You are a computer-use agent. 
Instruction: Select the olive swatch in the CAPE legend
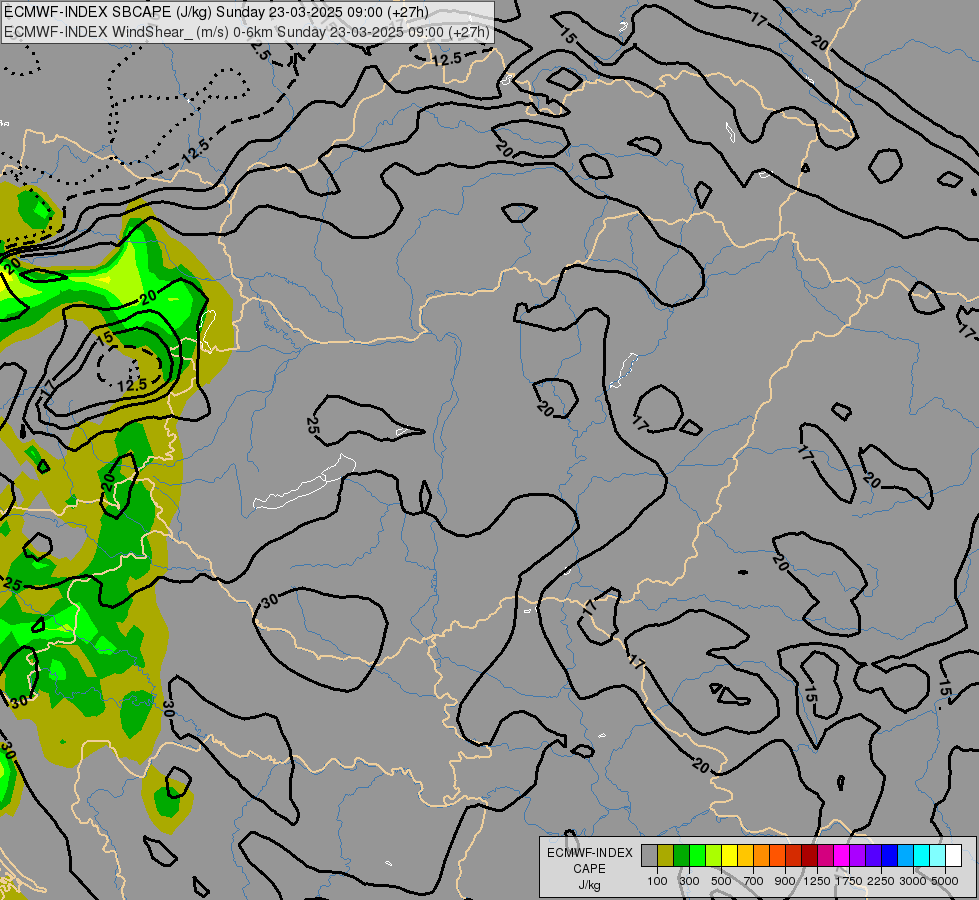(x=666, y=855)
